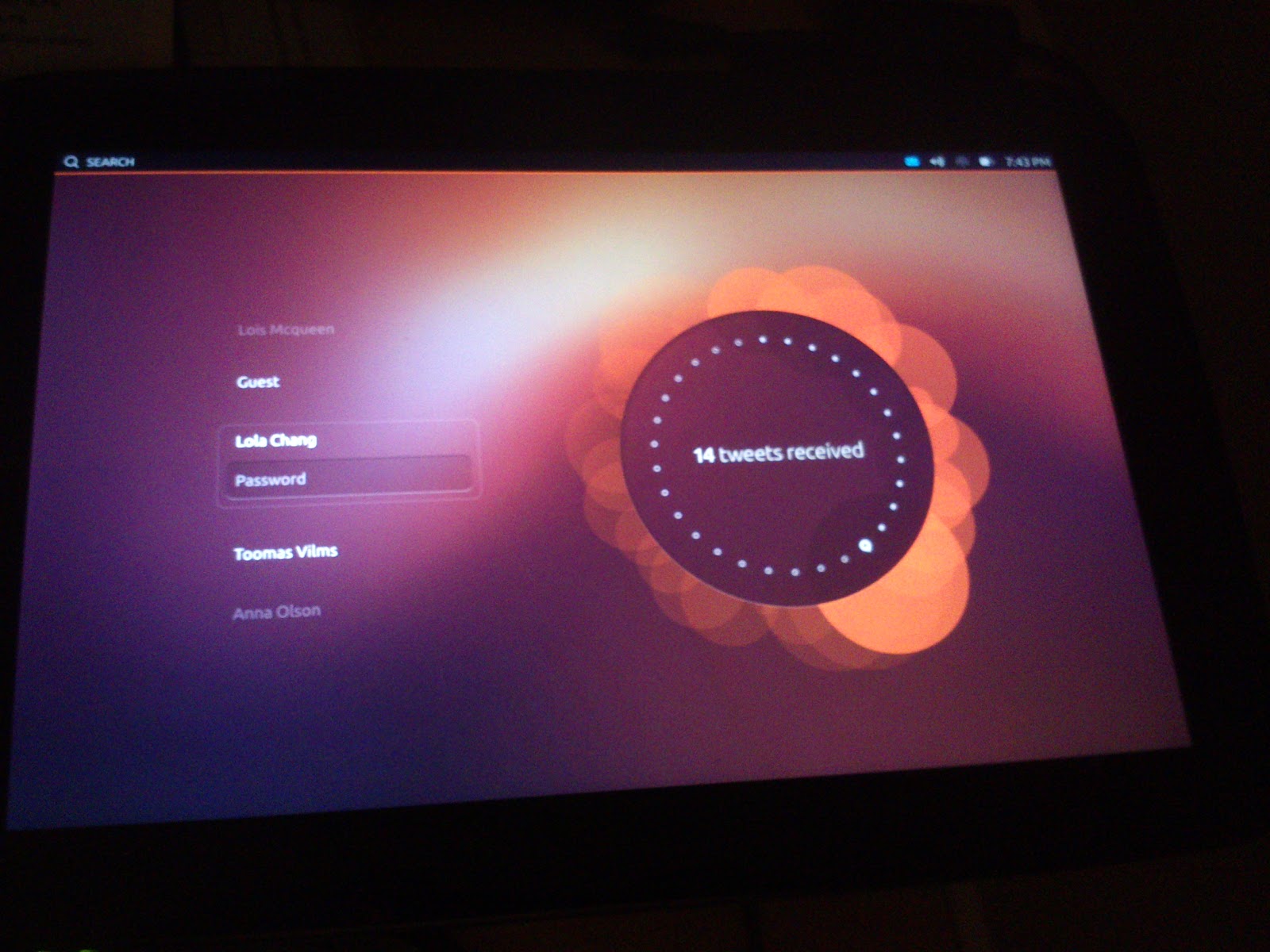The image size is (1270, 952).
Task: Tap a dot on the left side of the ring
Action: (656, 444)
